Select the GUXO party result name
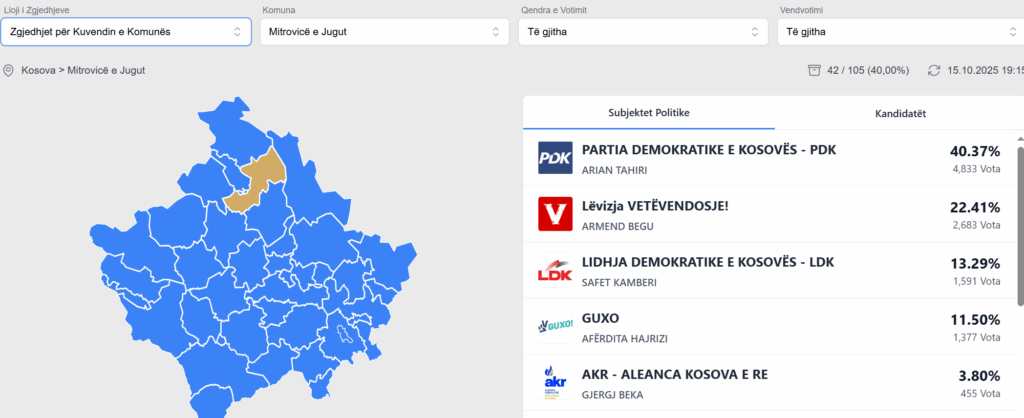 (x=600, y=318)
